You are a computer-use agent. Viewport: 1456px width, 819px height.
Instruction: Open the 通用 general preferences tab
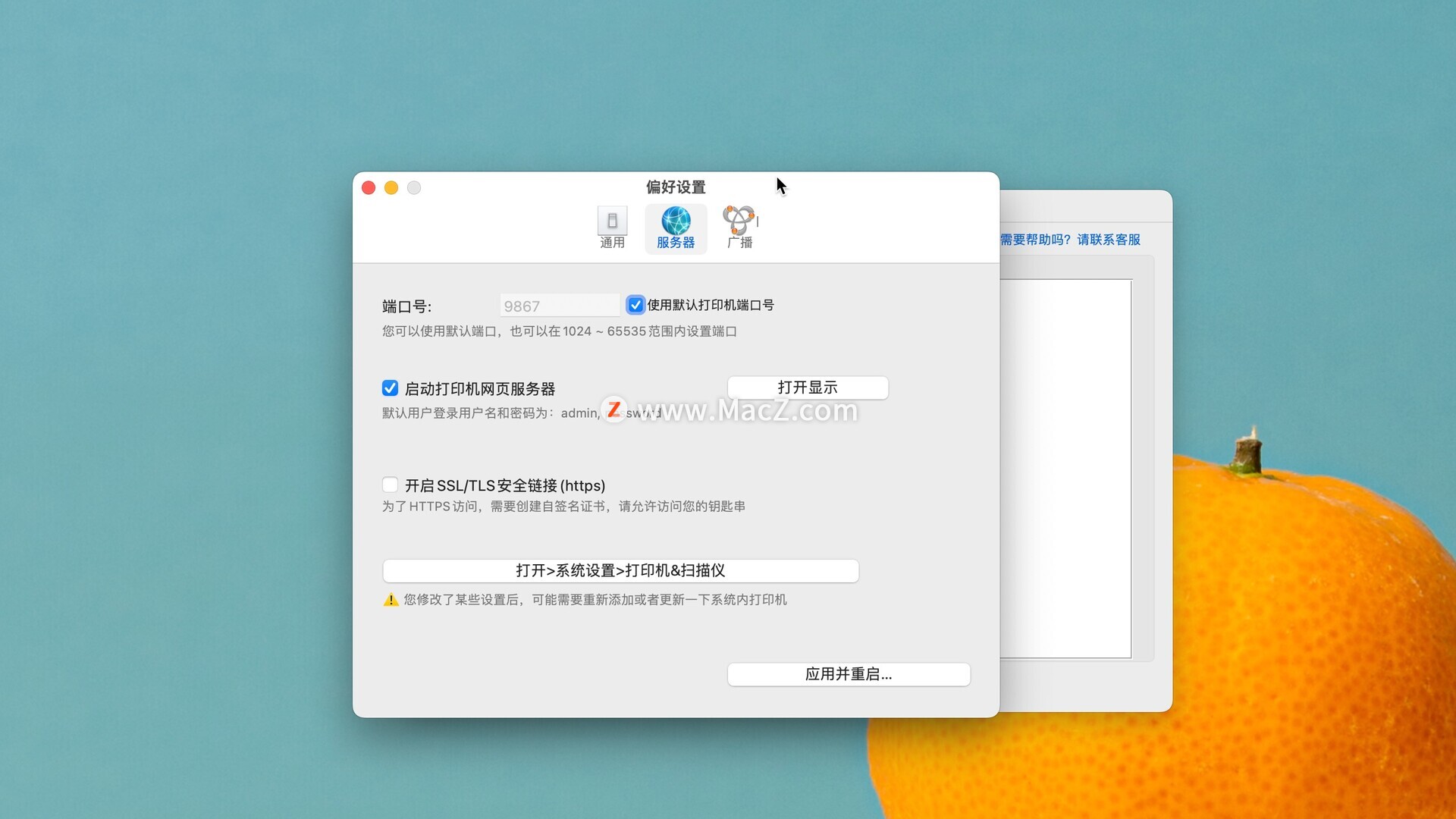click(x=612, y=227)
